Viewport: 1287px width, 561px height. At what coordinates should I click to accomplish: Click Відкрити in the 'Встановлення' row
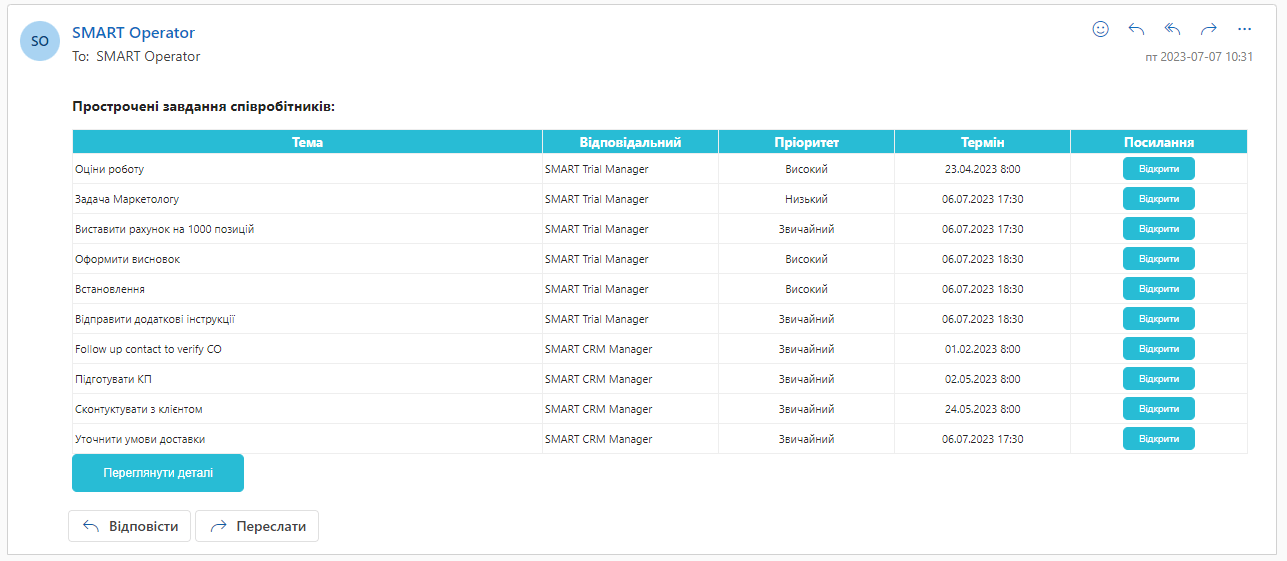[x=1158, y=289]
